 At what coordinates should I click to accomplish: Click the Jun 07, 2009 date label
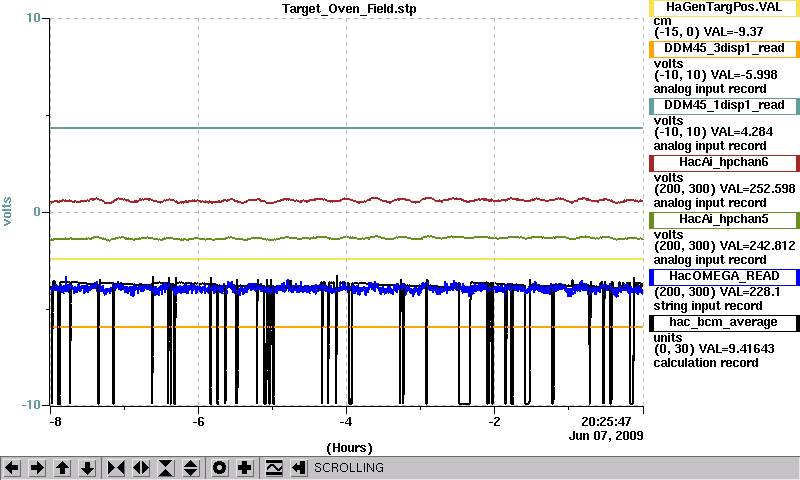tap(606, 436)
